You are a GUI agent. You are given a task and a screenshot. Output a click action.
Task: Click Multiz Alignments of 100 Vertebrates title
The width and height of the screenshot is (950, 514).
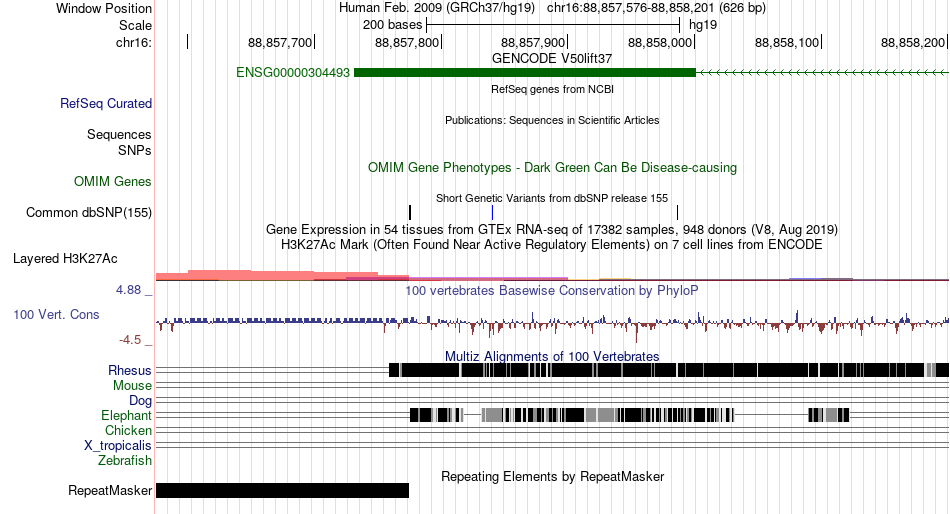point(552,356)
